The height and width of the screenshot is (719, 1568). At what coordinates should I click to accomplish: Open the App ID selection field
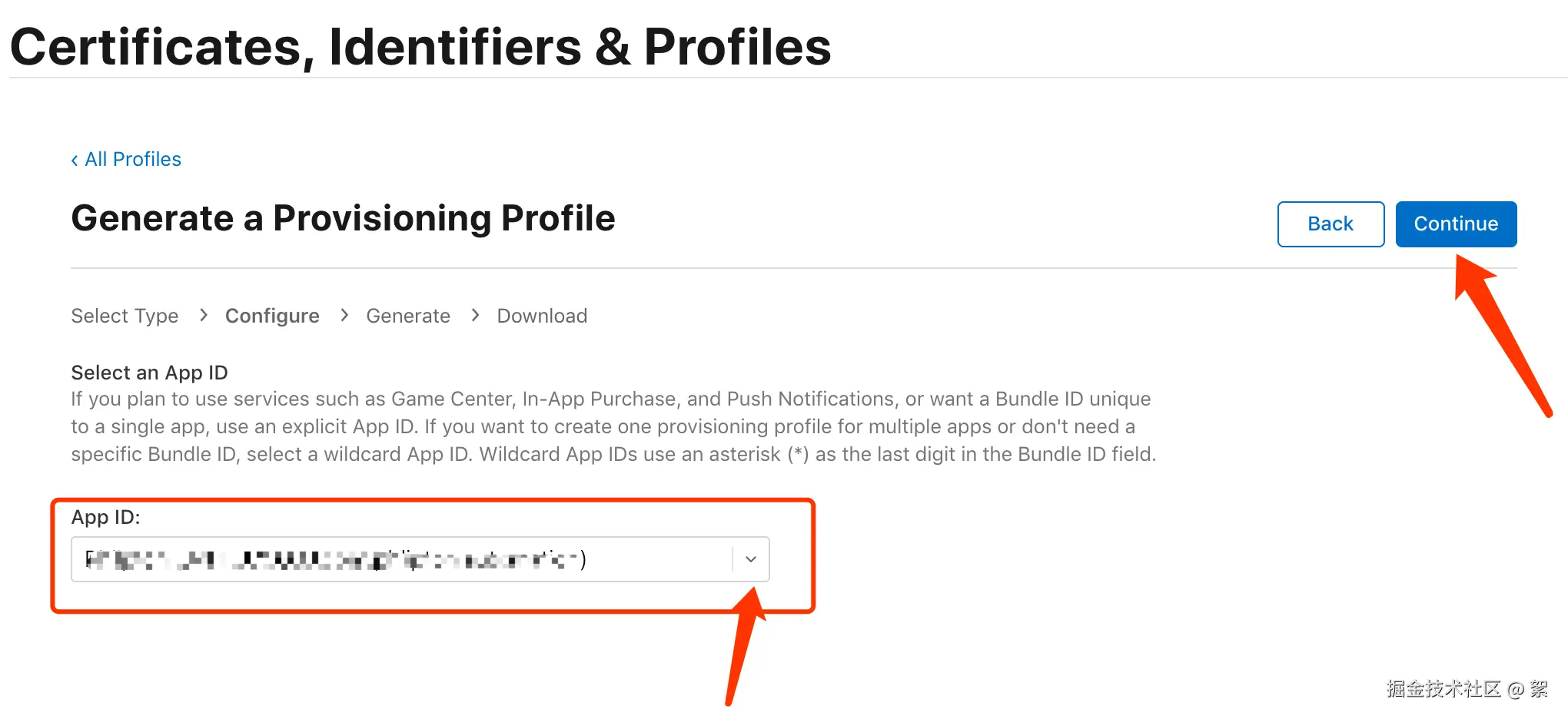(x=400, y=559)
